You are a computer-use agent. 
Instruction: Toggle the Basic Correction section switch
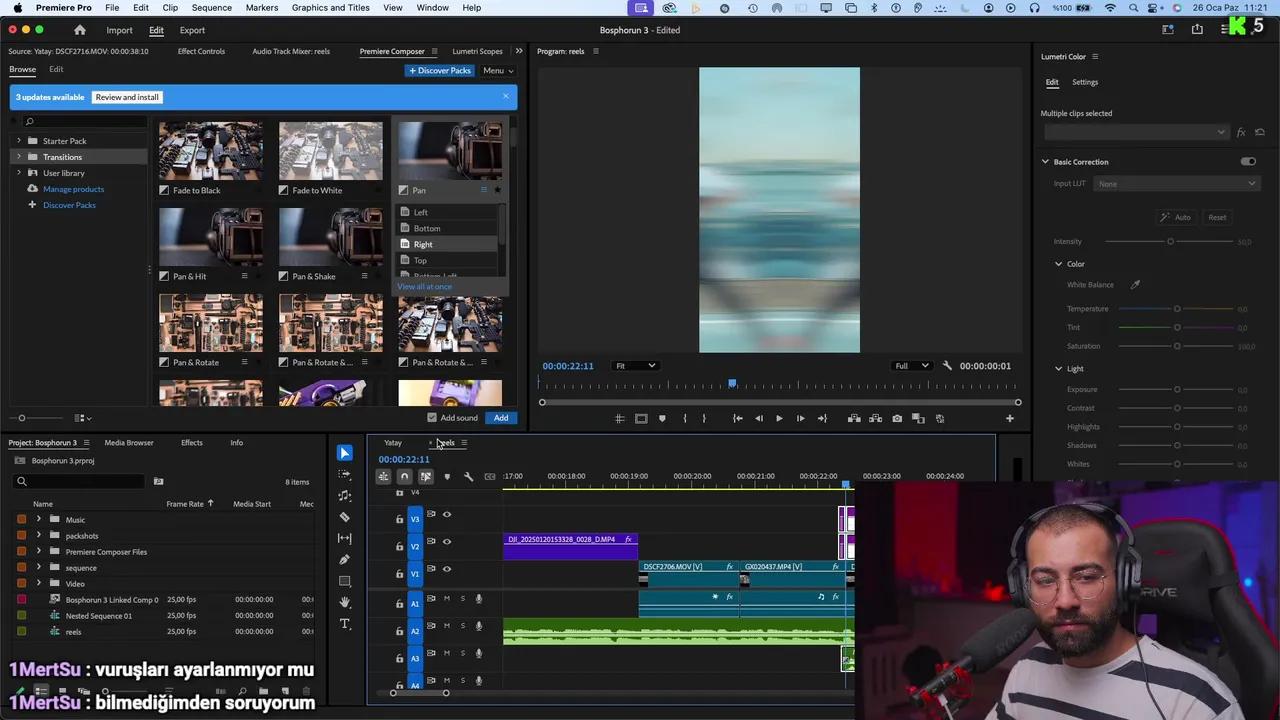tap(1248, 162)
